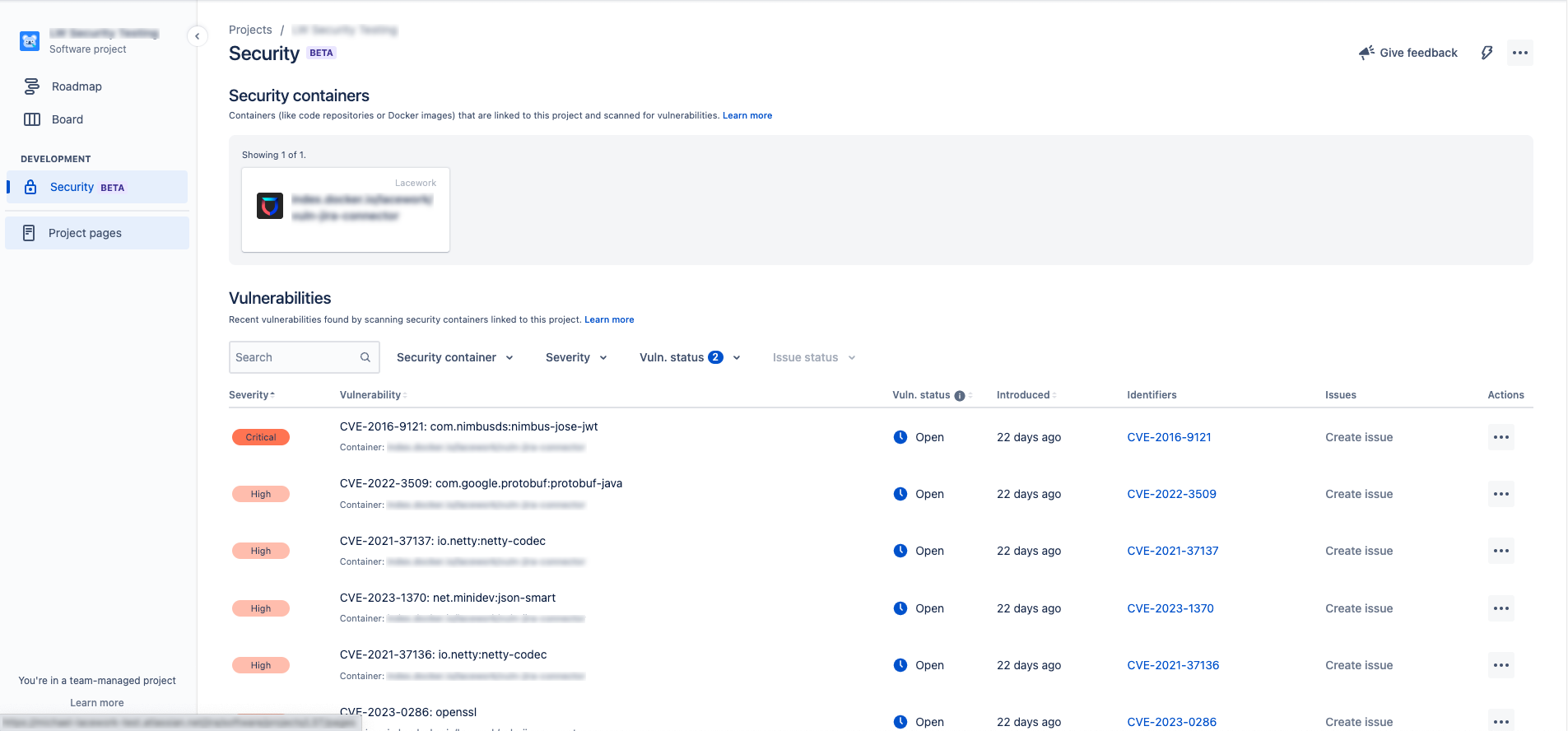Click Give feedback button
The image size is (1568, 731).
(x=1408, y=53)
